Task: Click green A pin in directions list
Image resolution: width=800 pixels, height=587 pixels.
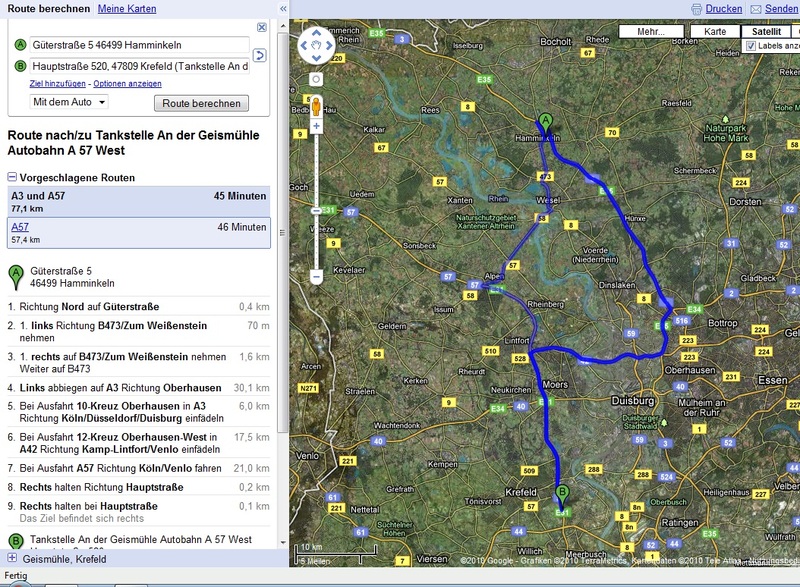Action: tap(16, 277)
